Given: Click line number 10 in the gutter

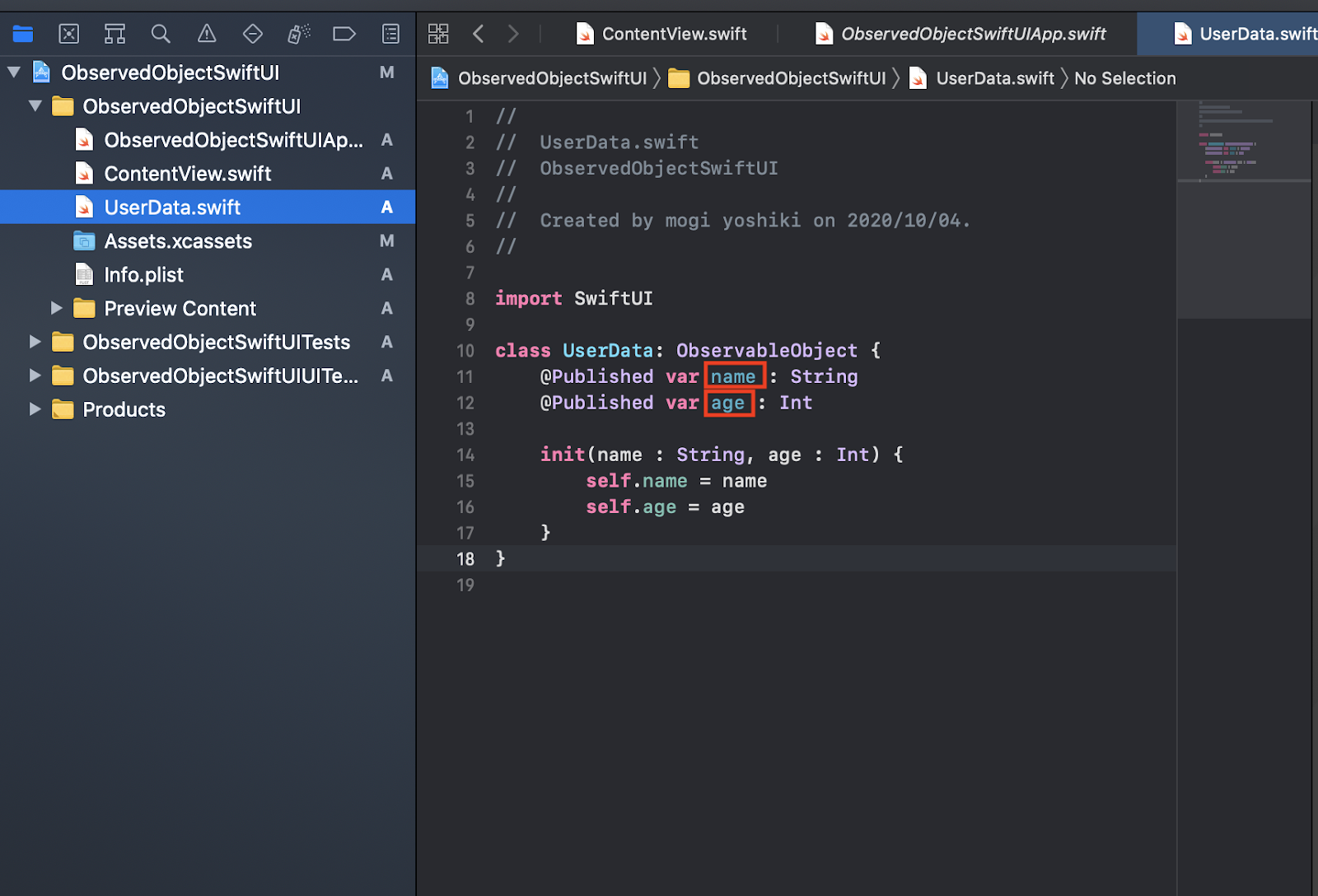Looking at the screenshot, I should (465, 351).
